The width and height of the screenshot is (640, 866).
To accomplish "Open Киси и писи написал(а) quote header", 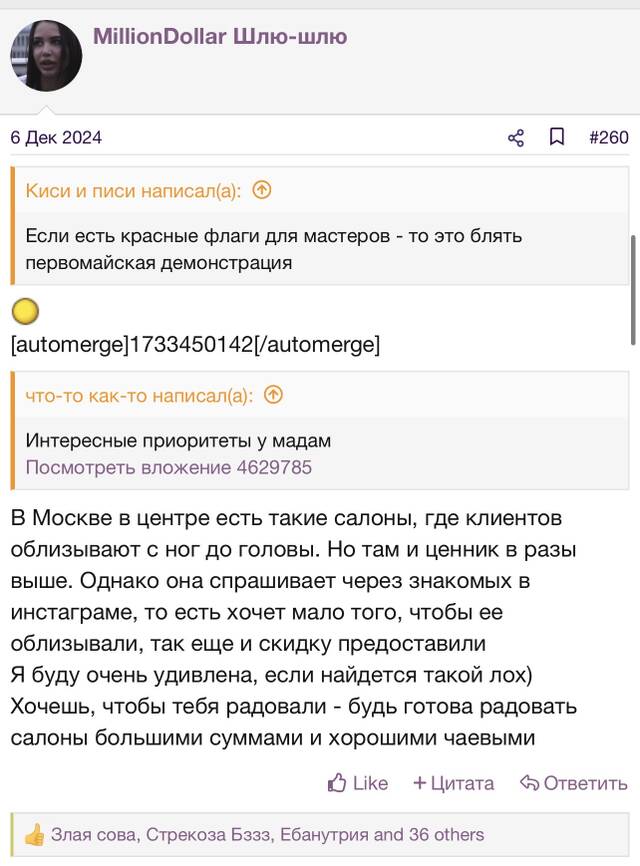I will coord(133,191).
